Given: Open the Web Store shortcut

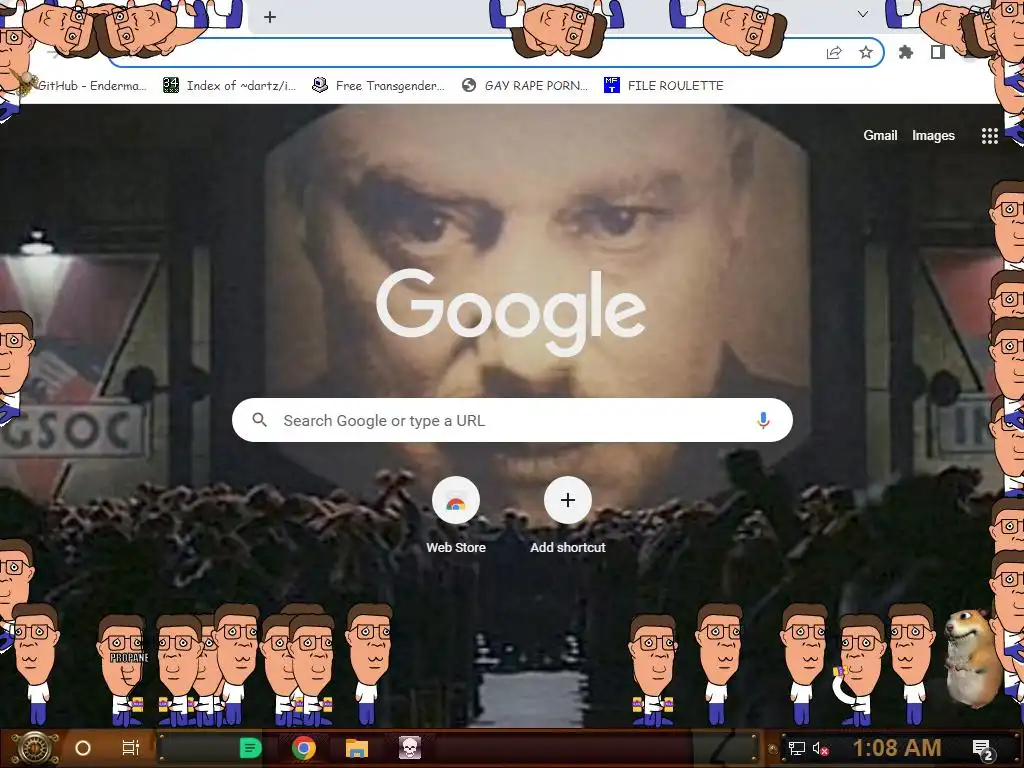Looking at the screenshot, I should [x=456, y=500].
